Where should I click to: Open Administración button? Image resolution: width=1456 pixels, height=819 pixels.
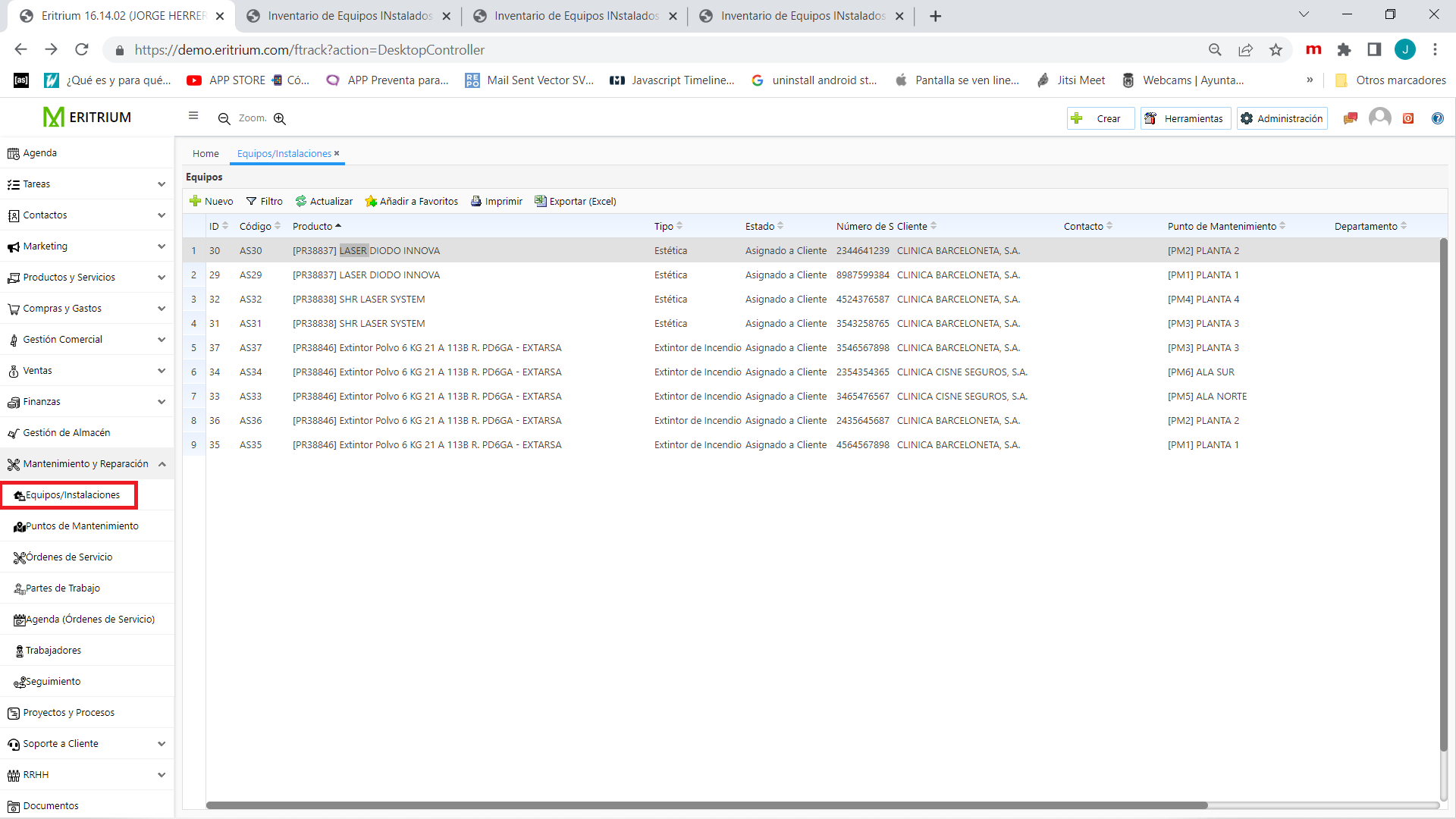[x=1282, y=118]
